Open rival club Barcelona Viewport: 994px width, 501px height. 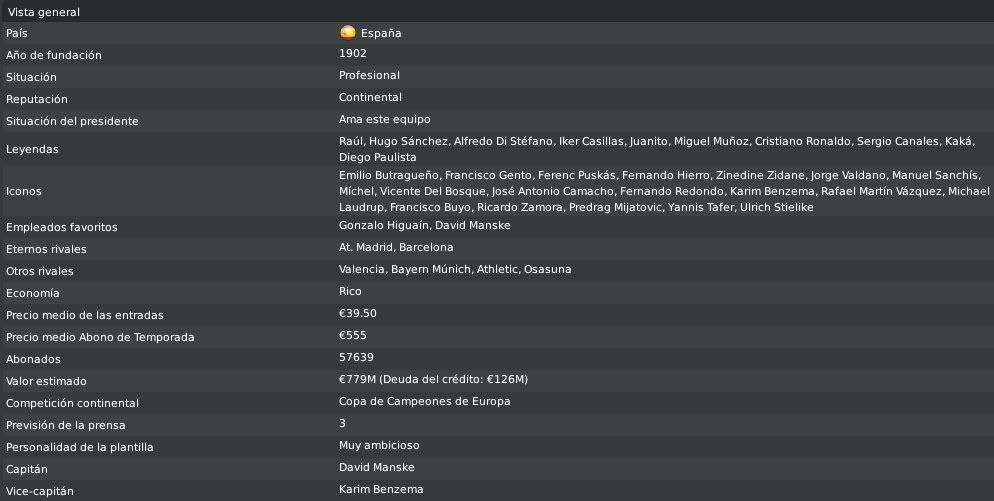[426, 247]
